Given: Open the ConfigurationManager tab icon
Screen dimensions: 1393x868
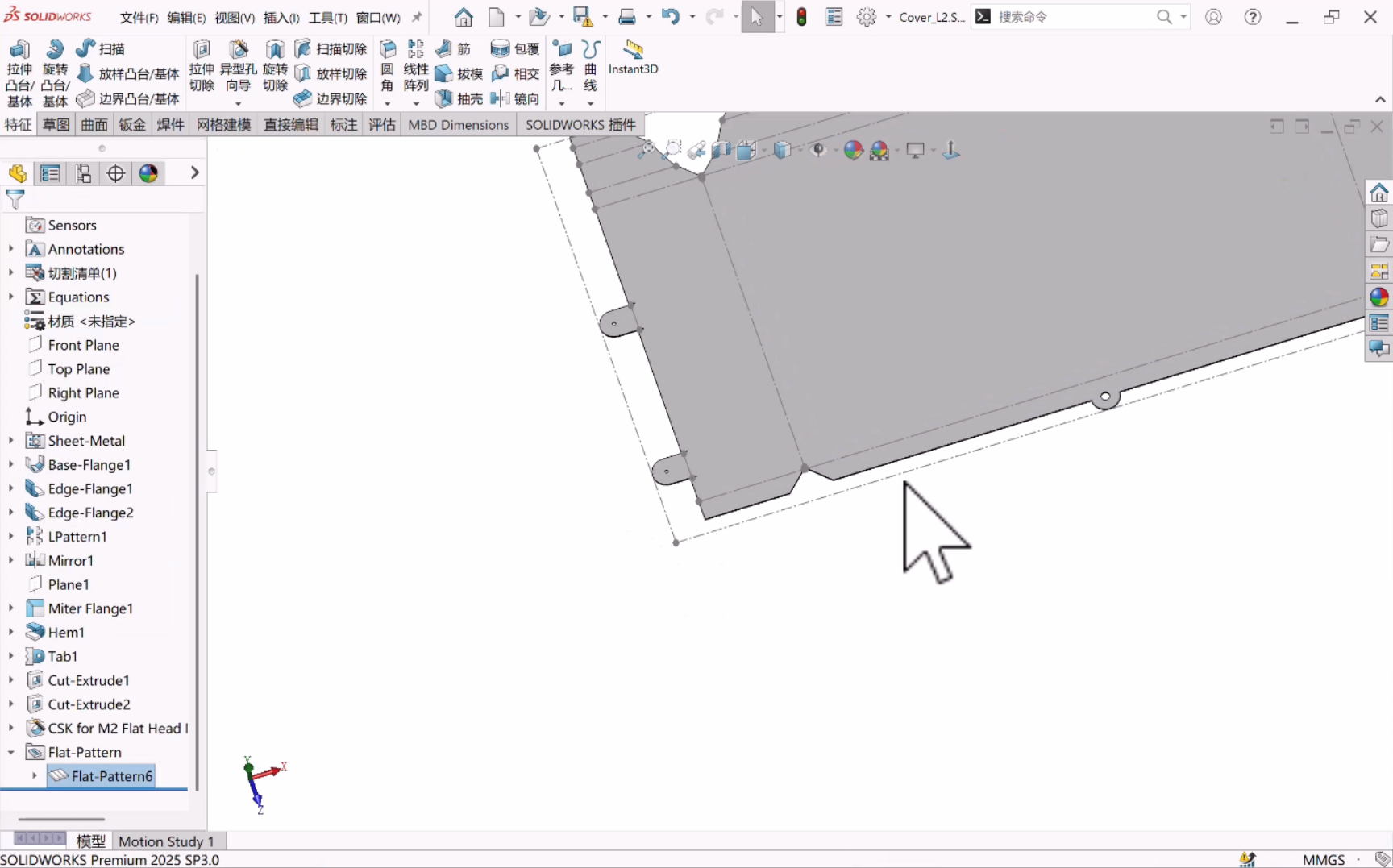Looking at the screenshot, I should [83, 173].
